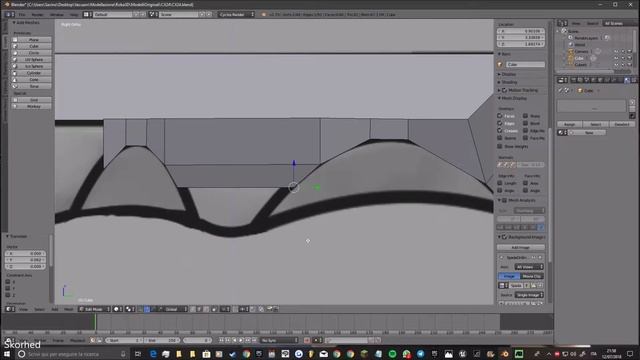Open the Windows Start menu
This screenshot has height=360, width=640.
(x=7, y=354)
